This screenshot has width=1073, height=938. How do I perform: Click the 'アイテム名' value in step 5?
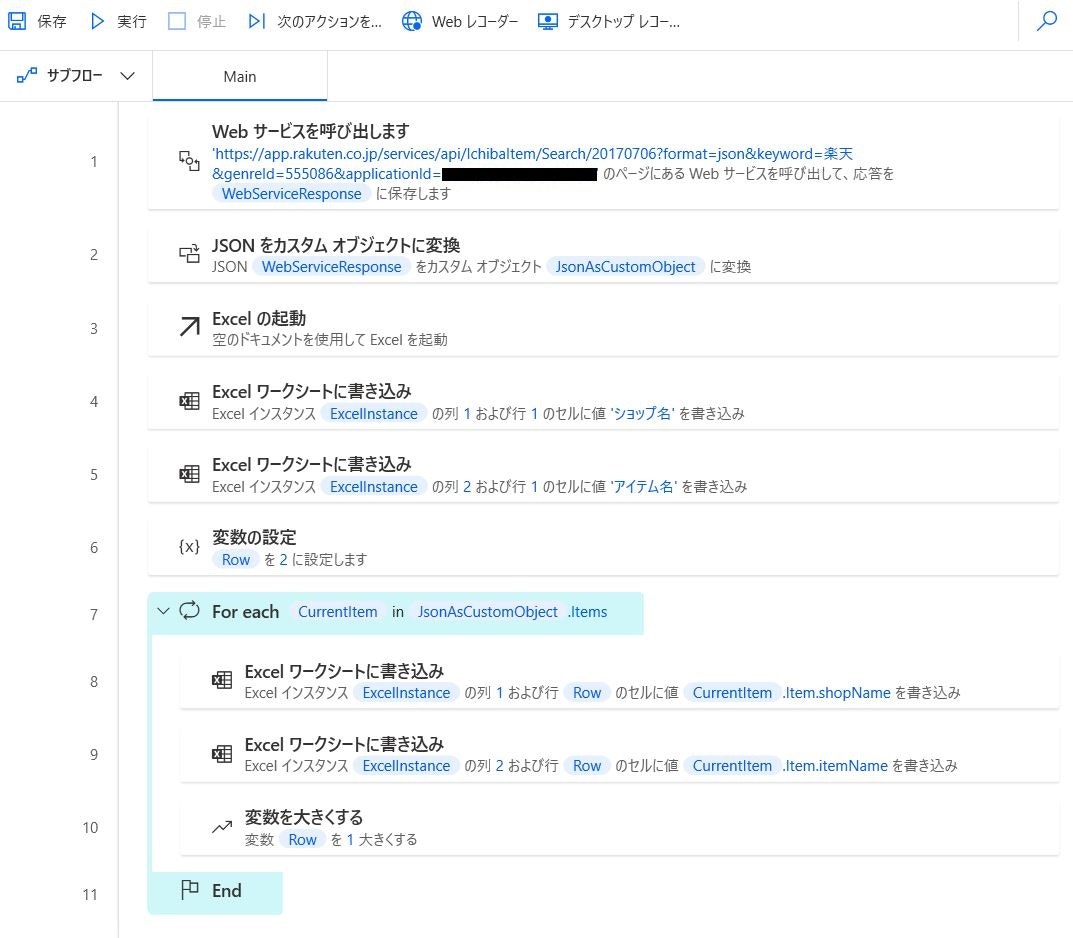643,486
